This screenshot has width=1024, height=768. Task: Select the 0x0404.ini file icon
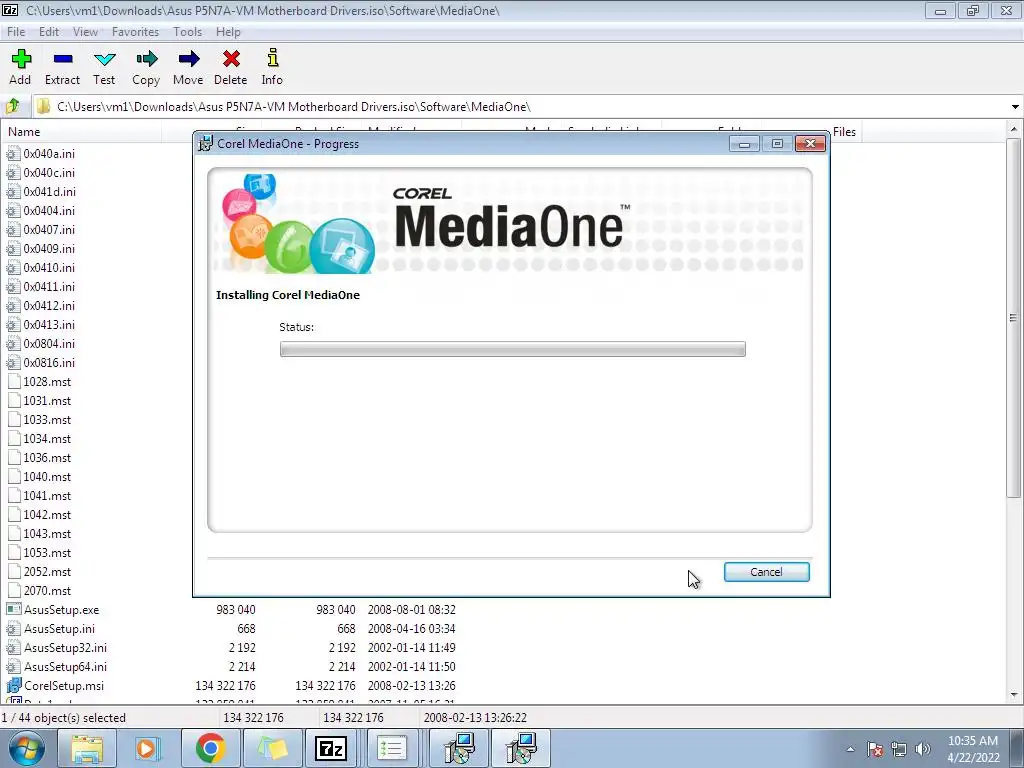(13, 210)
